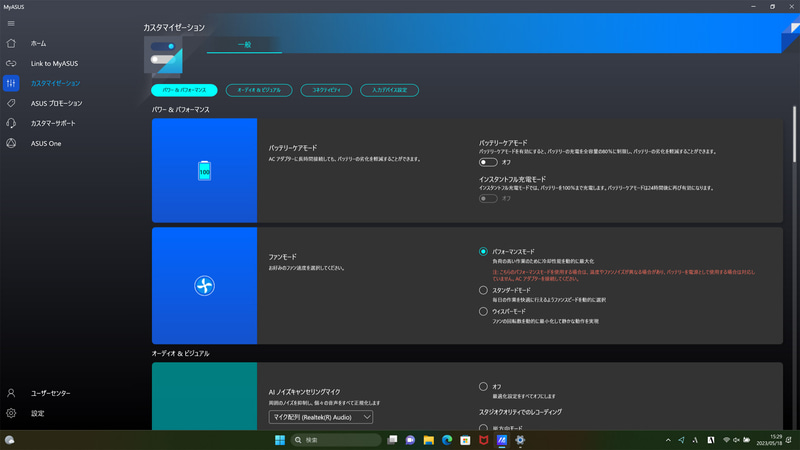Click the battery 100 icon tile
The height and width of the screenshot is (450, 800).
click(x=204, y=170)
